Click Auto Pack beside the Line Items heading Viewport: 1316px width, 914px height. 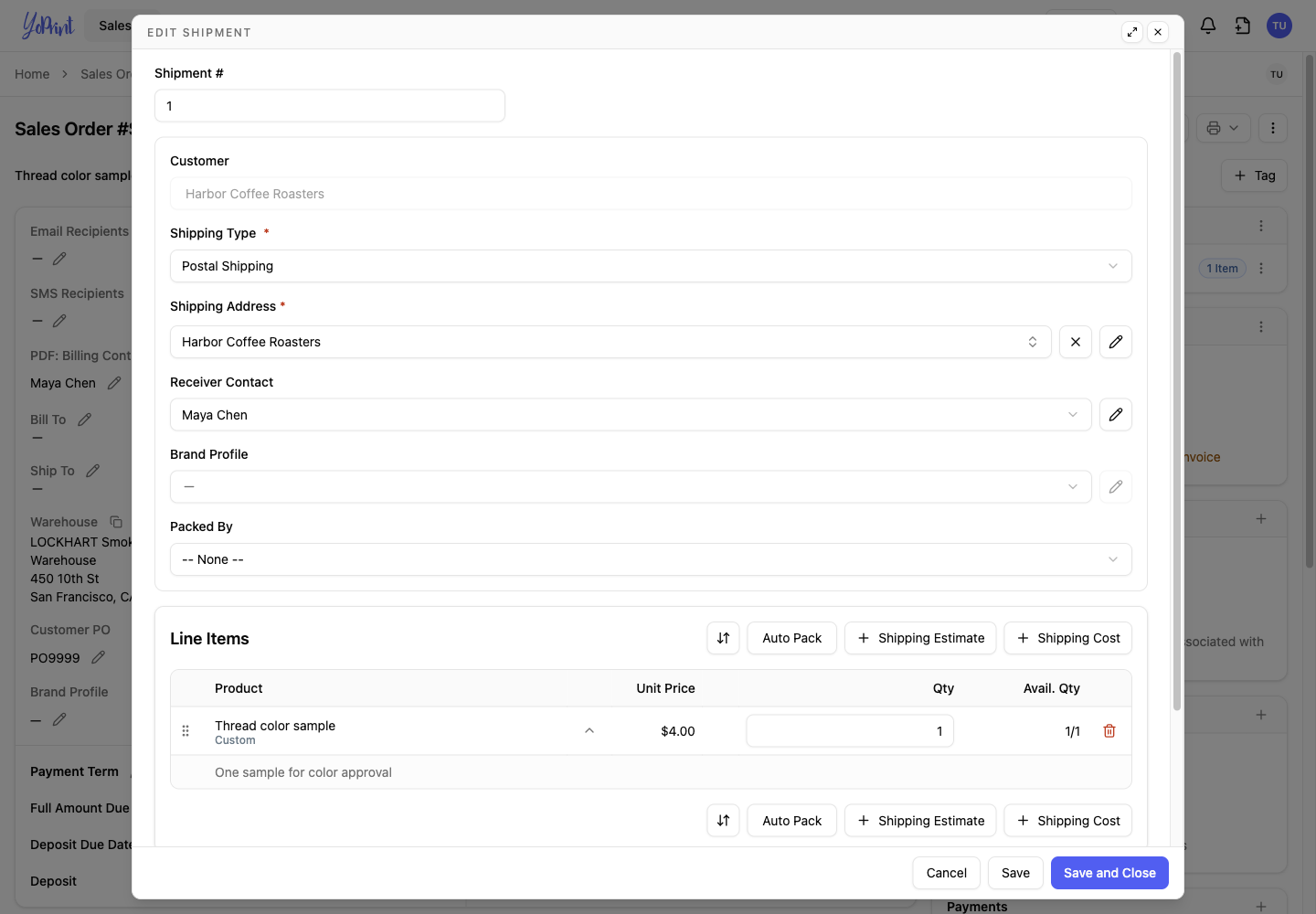(791, 638)
